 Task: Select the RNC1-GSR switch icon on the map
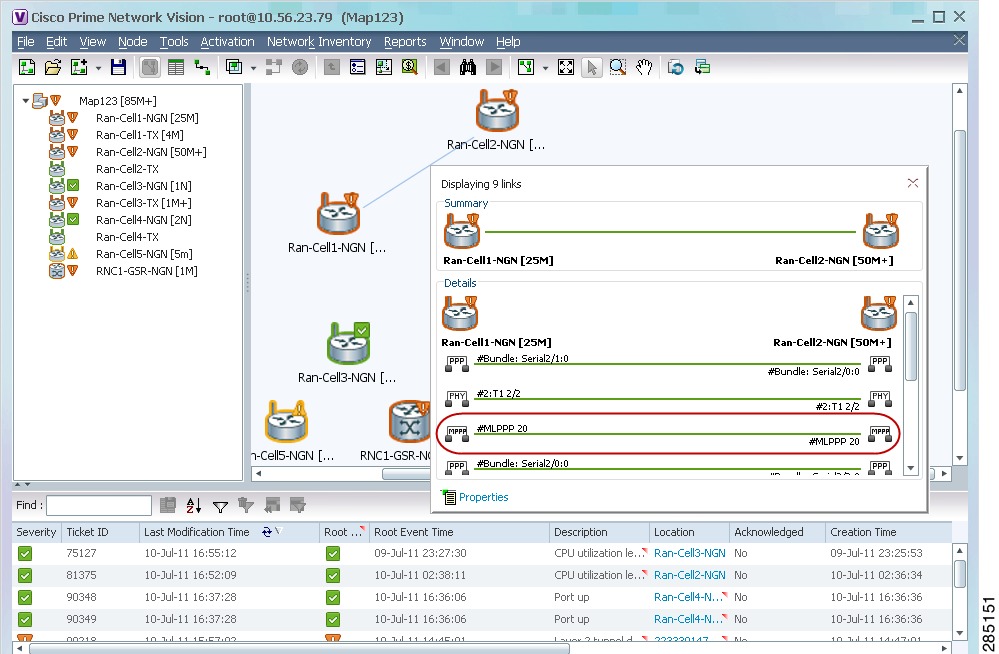pos(409,421)
